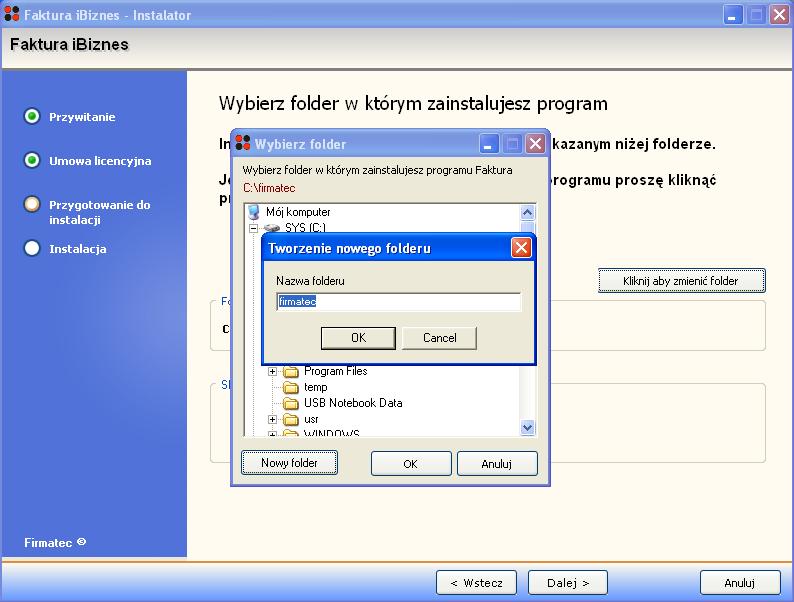Confirm the new folder name with OK

tap(358, 338)
